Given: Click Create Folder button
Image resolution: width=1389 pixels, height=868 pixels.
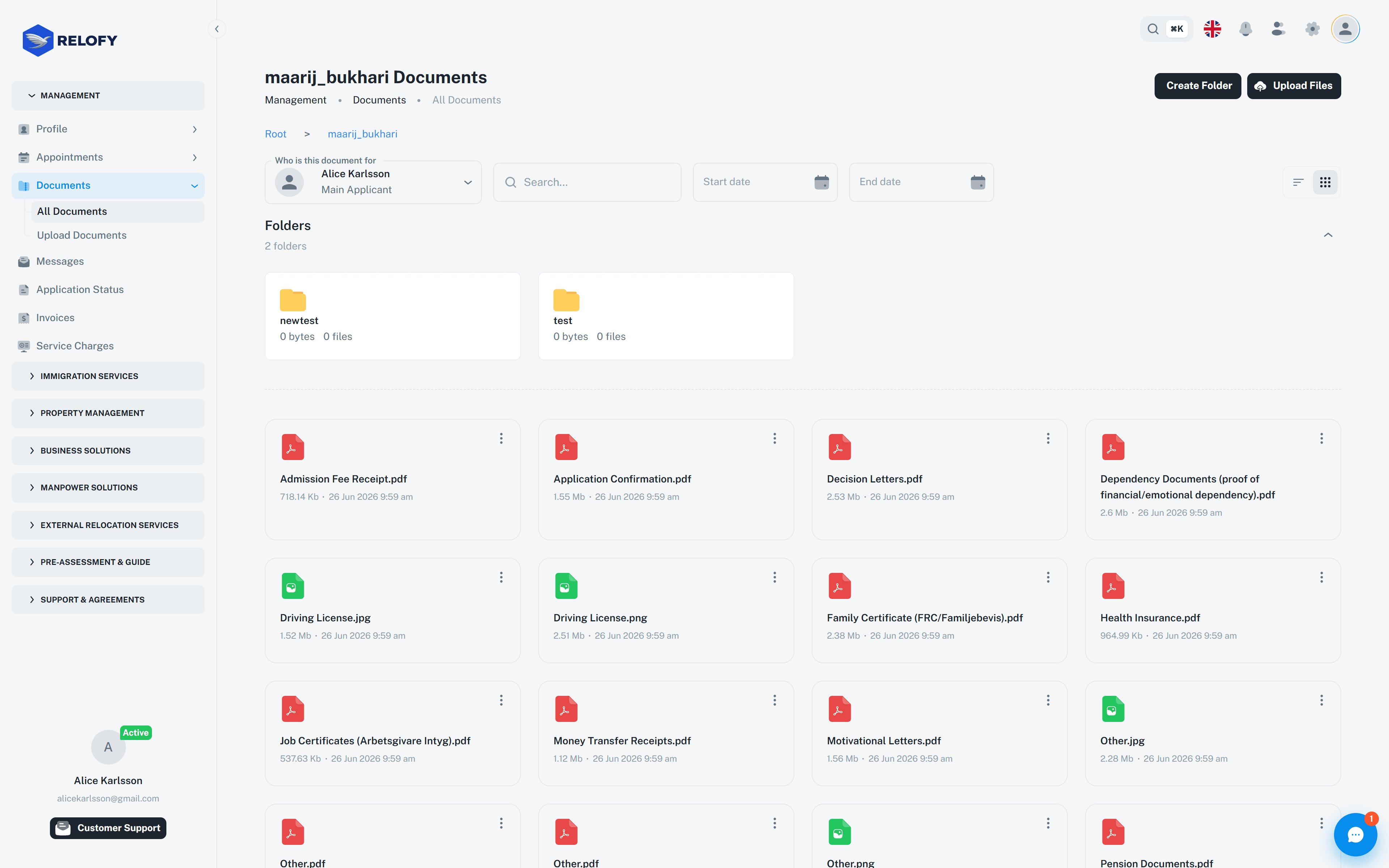Looking at the screenshot, I should [1198, 86].
